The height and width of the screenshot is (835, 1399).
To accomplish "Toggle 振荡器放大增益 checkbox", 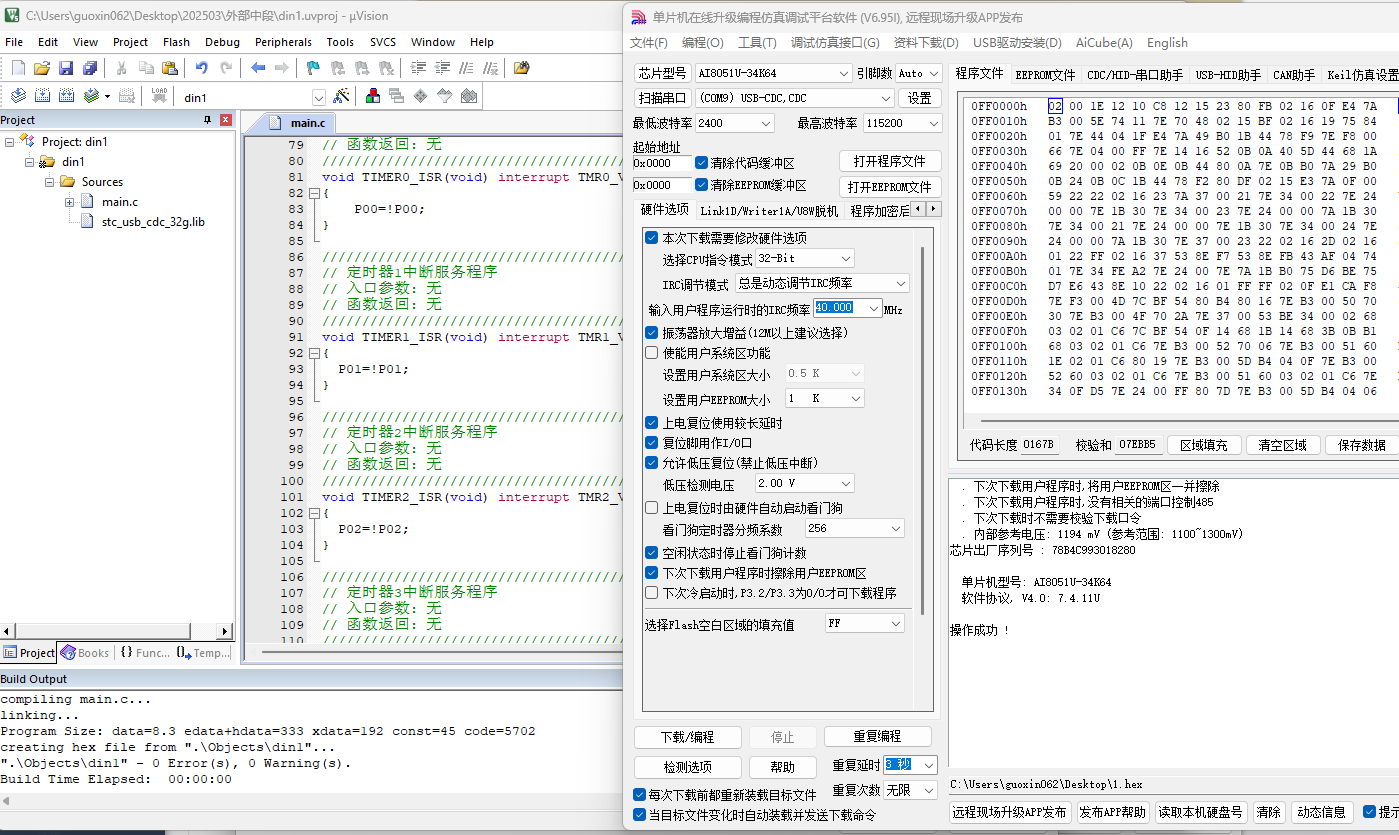I will coord(652,332).
